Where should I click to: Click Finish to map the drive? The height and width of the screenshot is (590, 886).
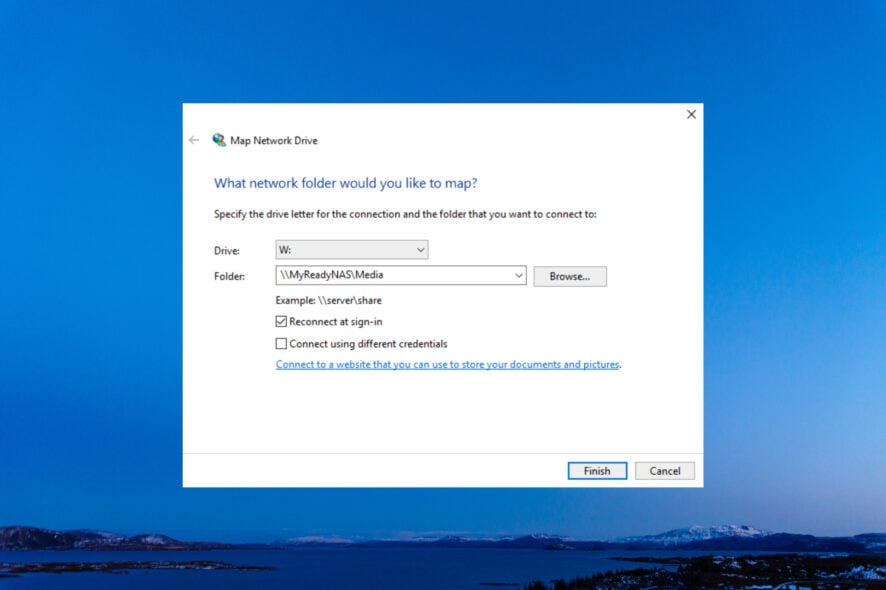597,471
